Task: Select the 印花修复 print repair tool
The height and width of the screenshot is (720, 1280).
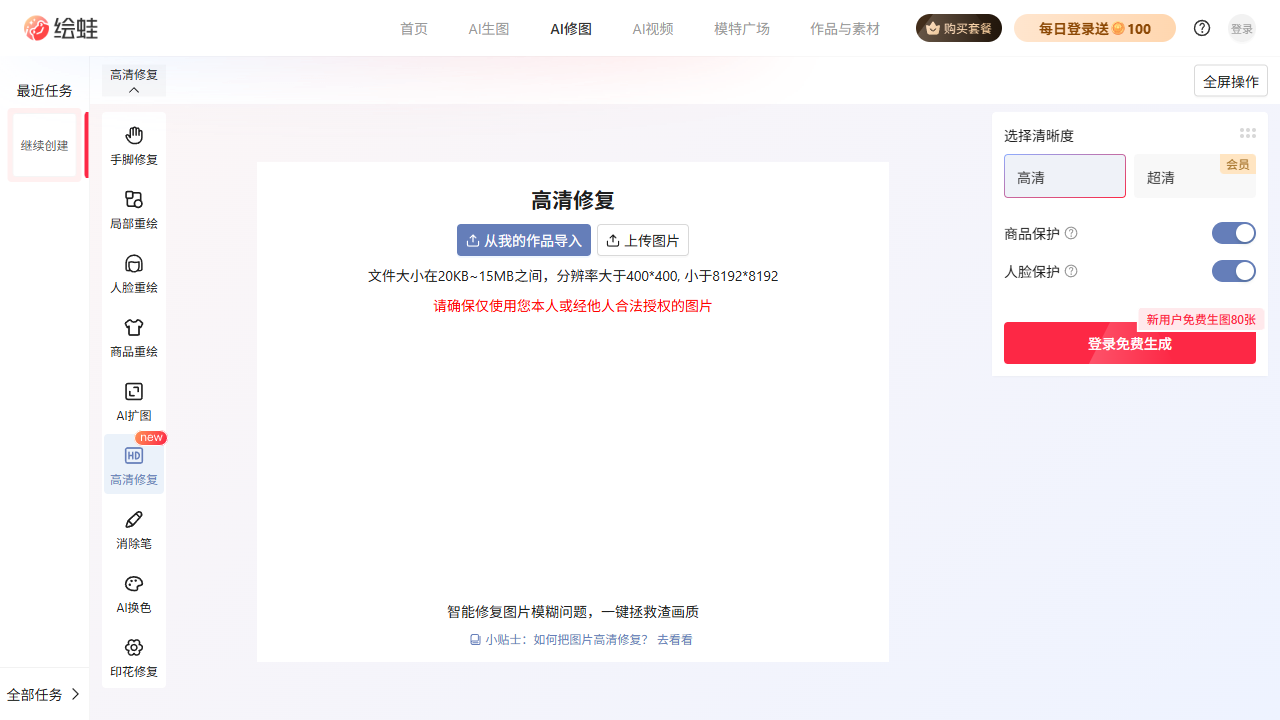Action: [134, 657]
